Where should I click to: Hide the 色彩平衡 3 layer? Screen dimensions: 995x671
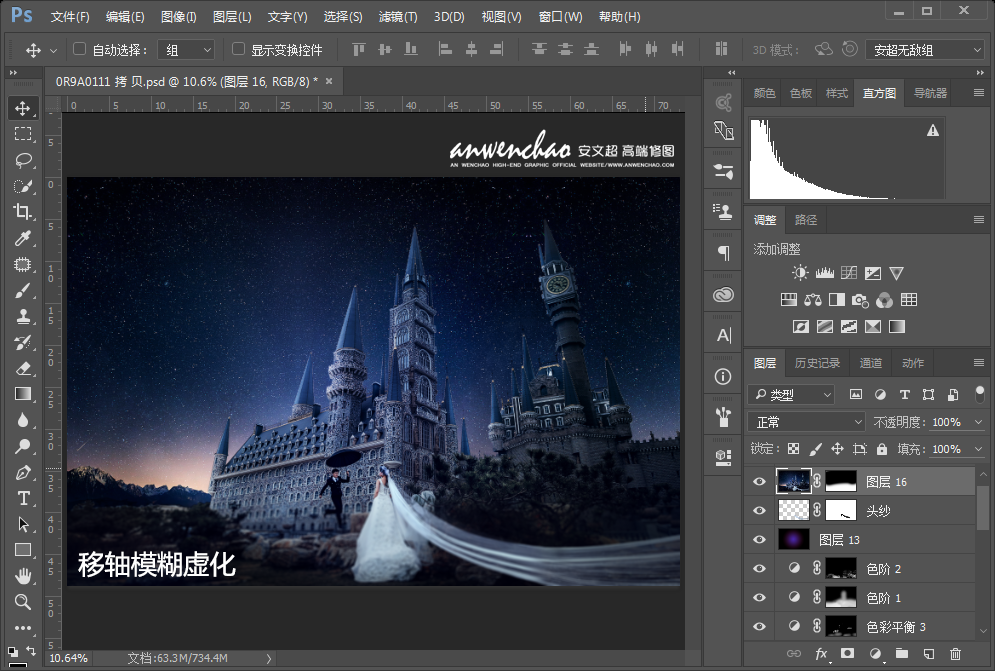759,627
